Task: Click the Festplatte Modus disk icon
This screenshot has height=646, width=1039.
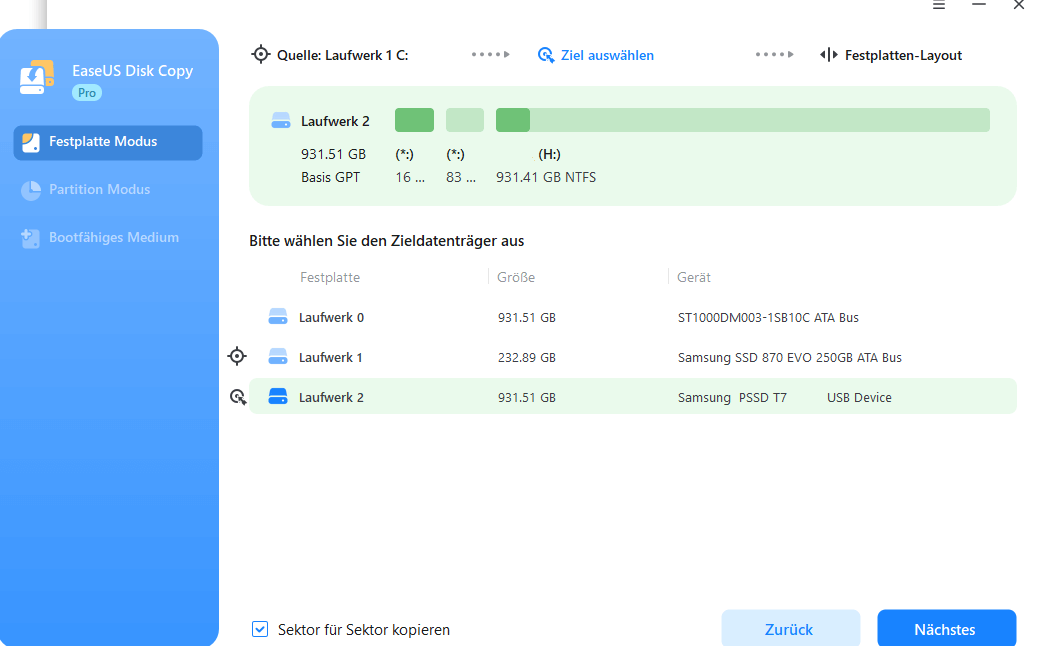Action: click(30, 142)
